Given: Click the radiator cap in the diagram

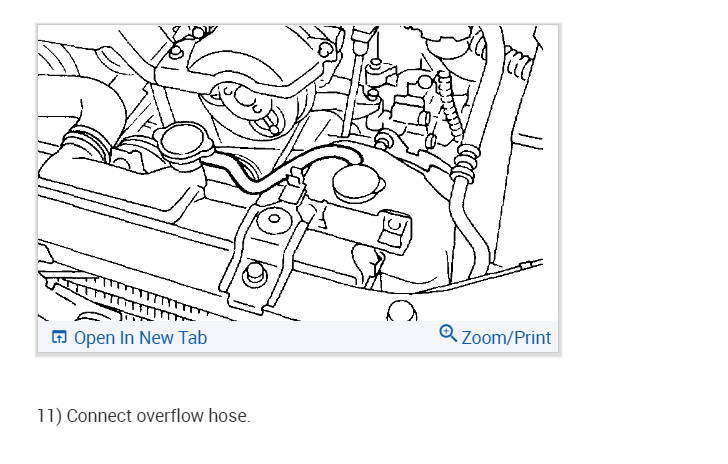Looking at the screenshot, I should tap(184, 142).
